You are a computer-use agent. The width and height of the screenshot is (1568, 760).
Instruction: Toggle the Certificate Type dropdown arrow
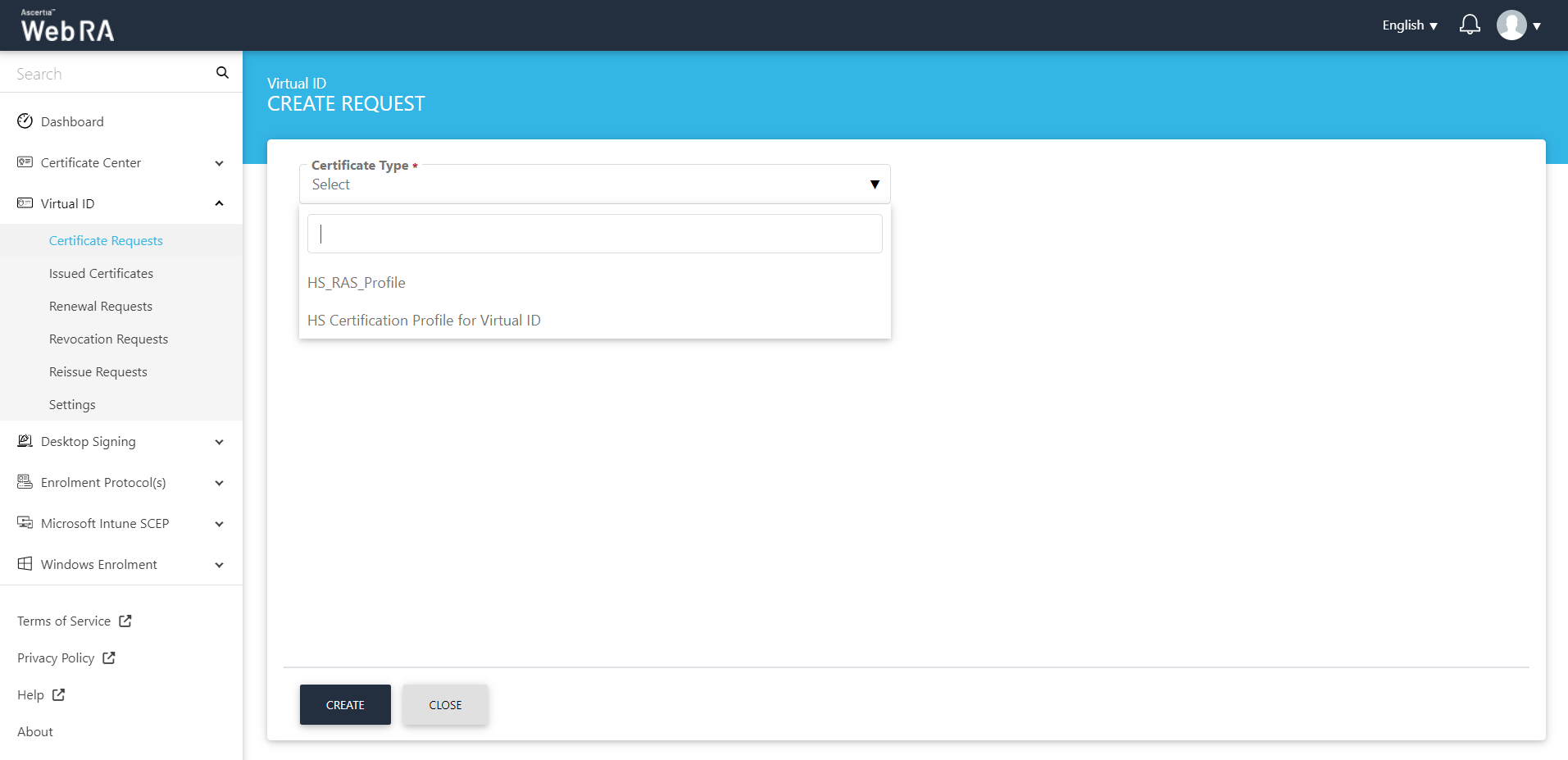coord(875,184)
